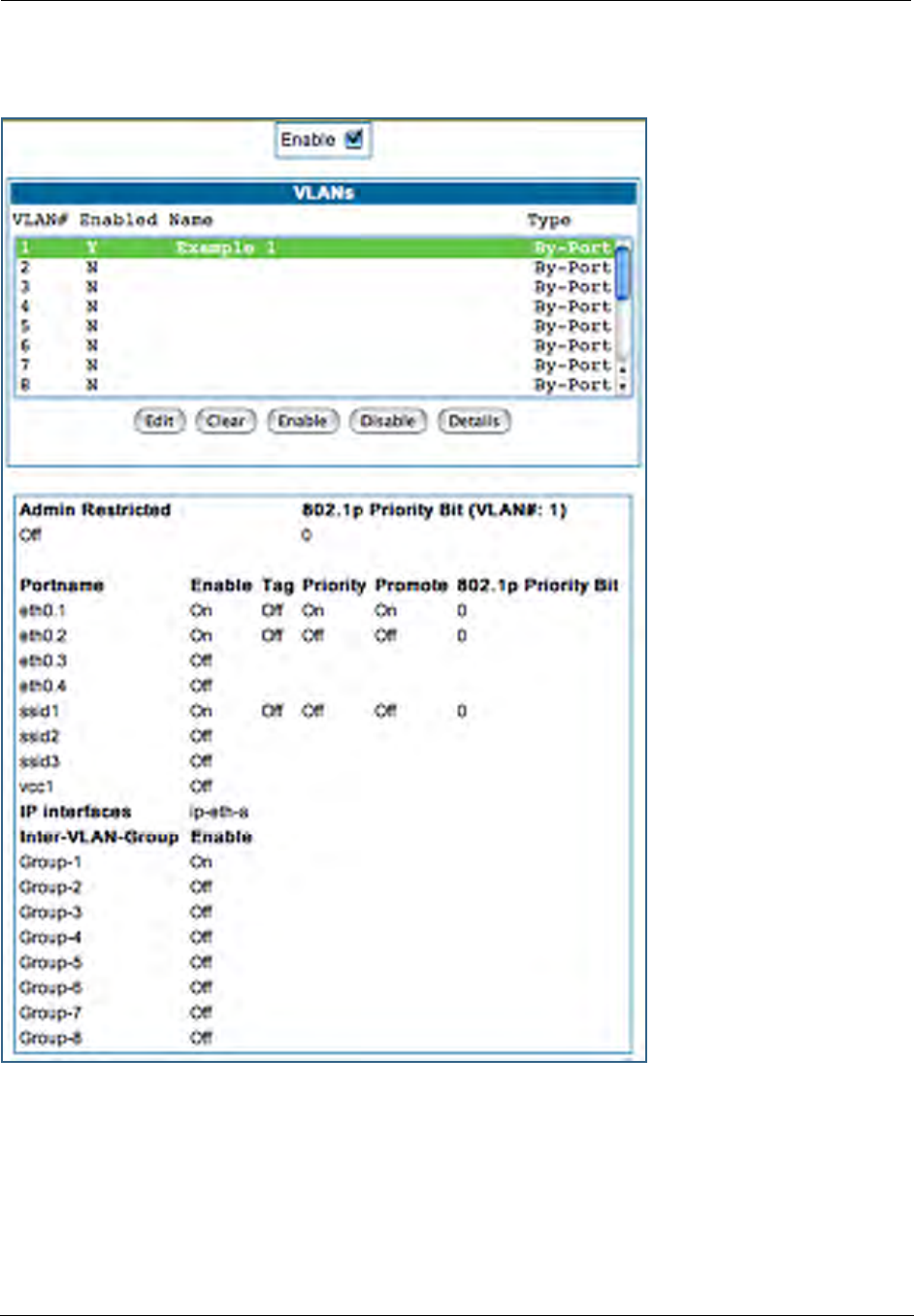Click the eth0.3 port name
The height and width of the screenshot is (1316, 914).
click(43, 661)
